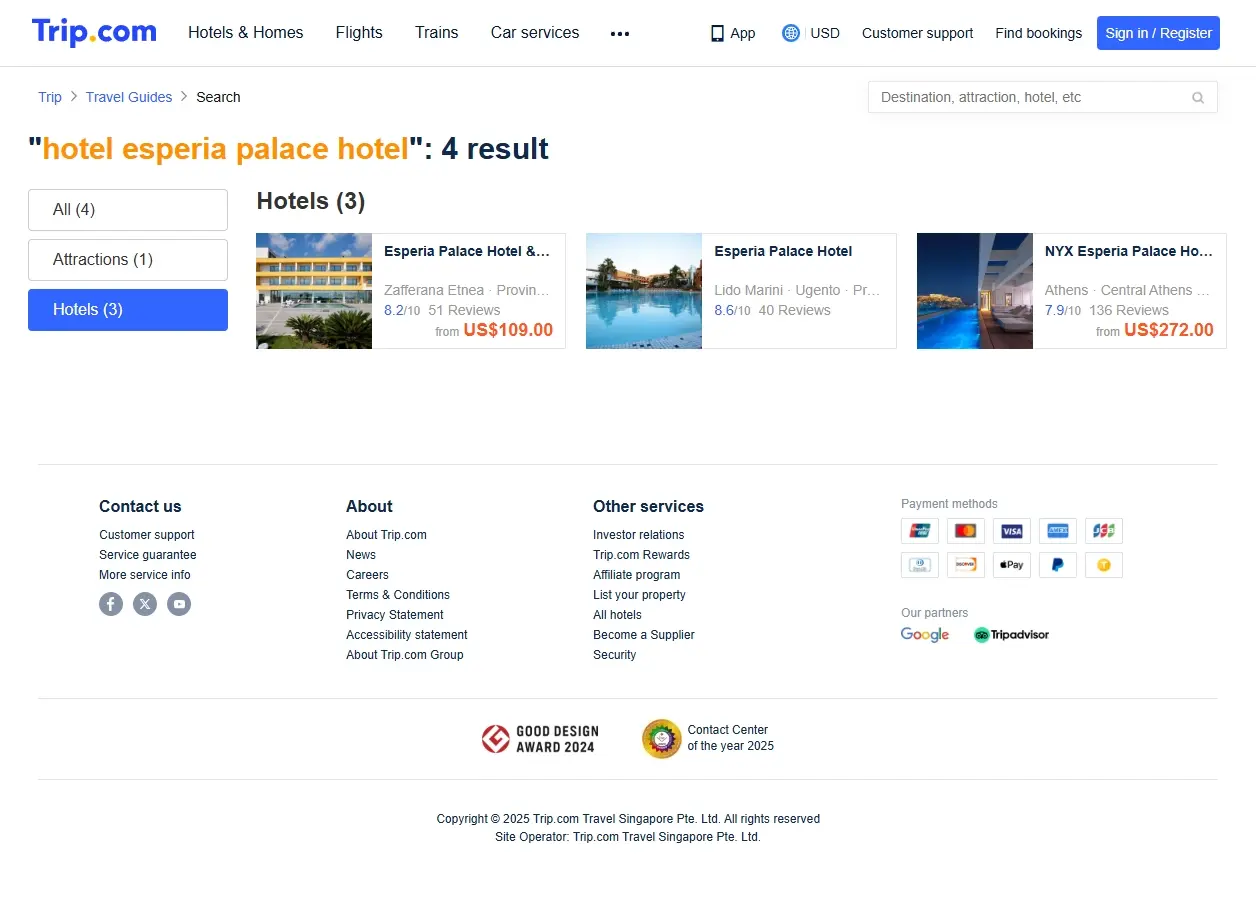This screenshot has width=1256, height=921.
Task: Change currency from USD
Action: tap(825, 33)
